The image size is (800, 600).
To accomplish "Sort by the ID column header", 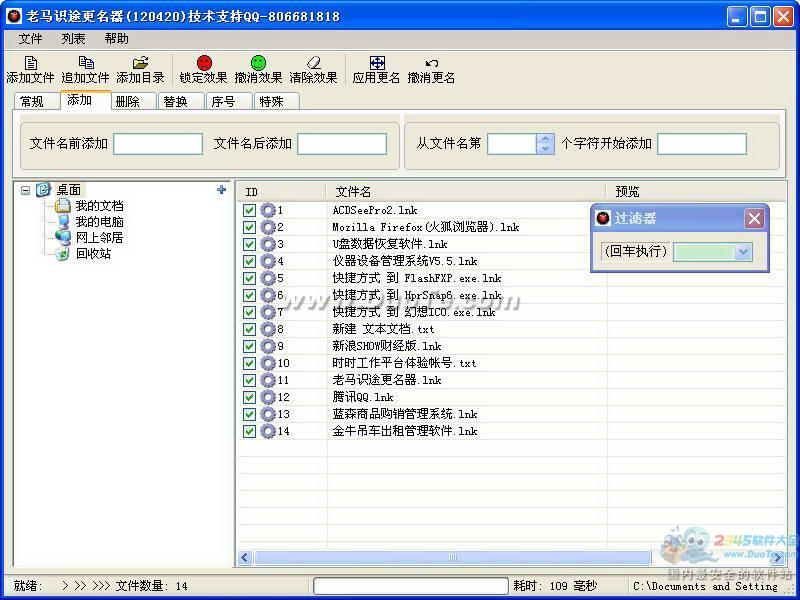I will tap(281, 192).
